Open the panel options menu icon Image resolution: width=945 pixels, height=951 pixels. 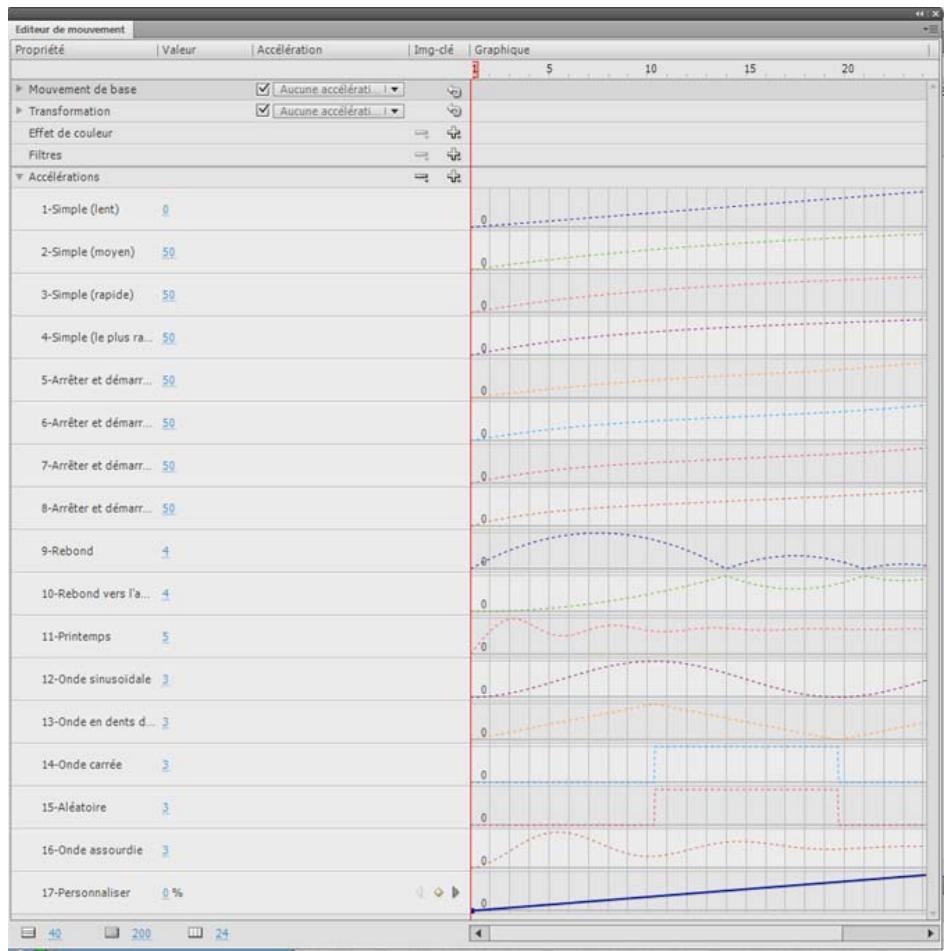pos(929,29)
